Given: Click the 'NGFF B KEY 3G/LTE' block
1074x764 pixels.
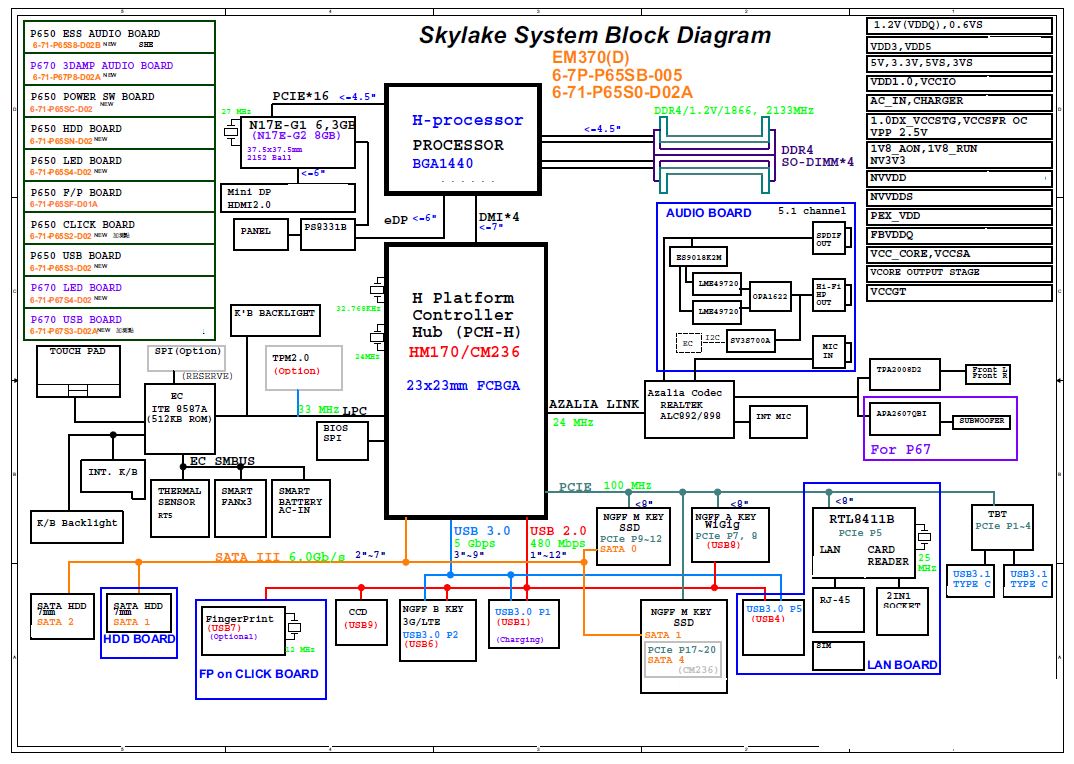Looking at the screenshot, I should pos(438,630).
